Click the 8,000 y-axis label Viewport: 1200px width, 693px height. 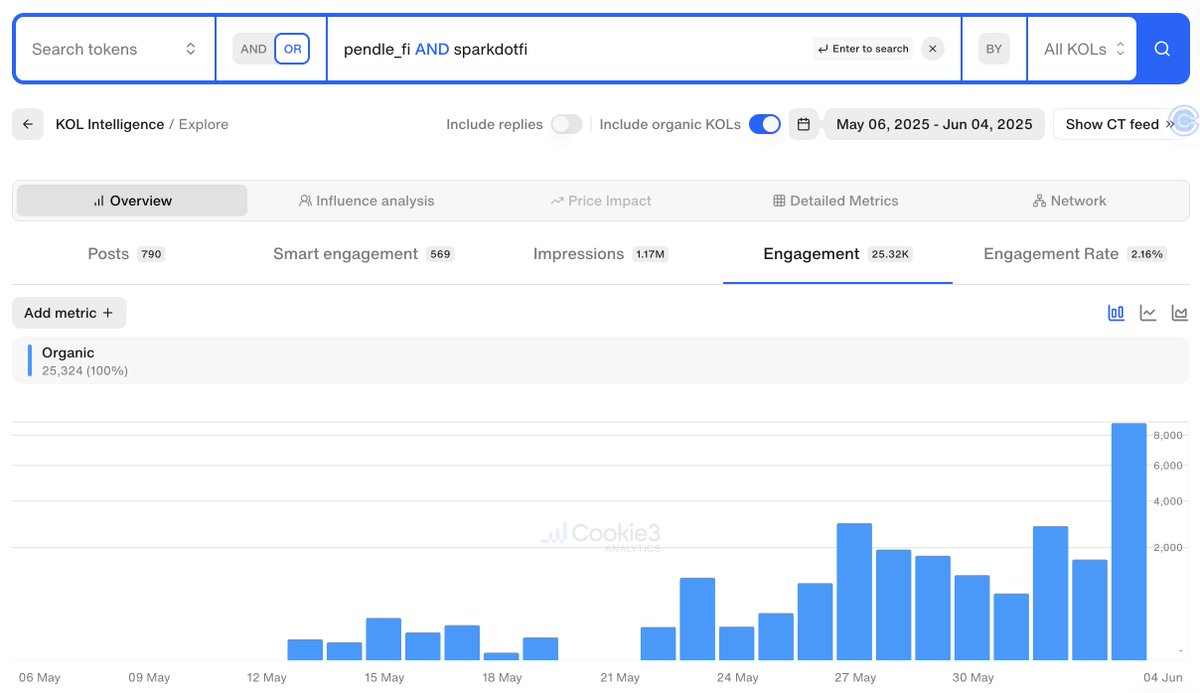1167,435
